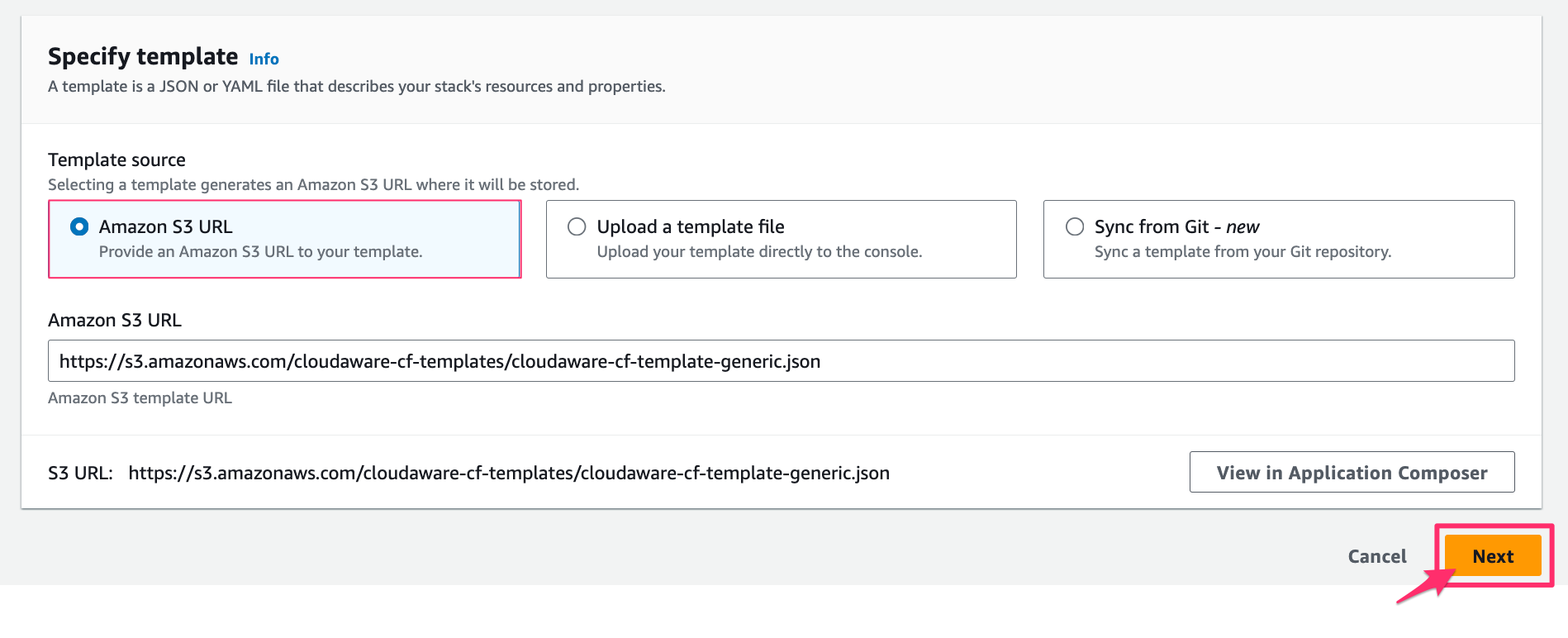Click the "Amazon S3 URL" option card
1568x638 pixels.
point(284,239)
